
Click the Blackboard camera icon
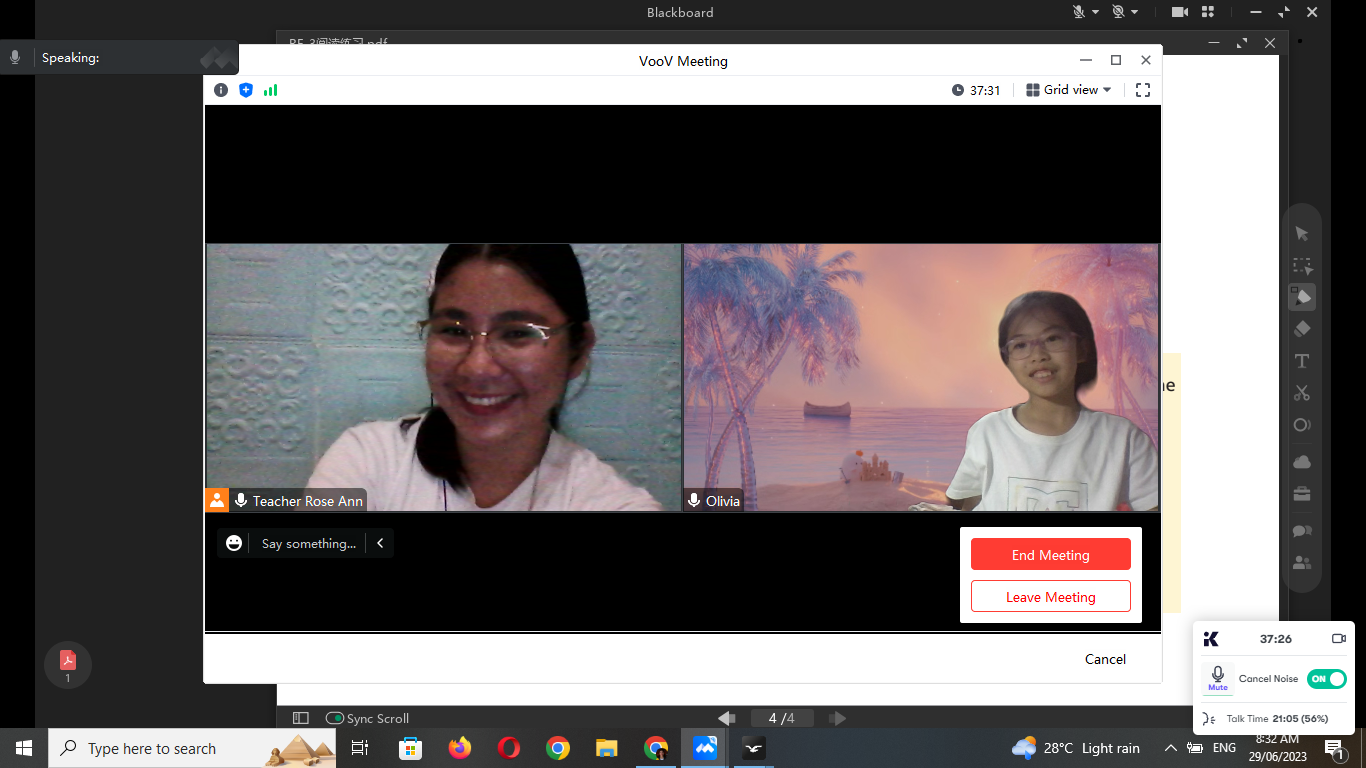coord(1180,12)
